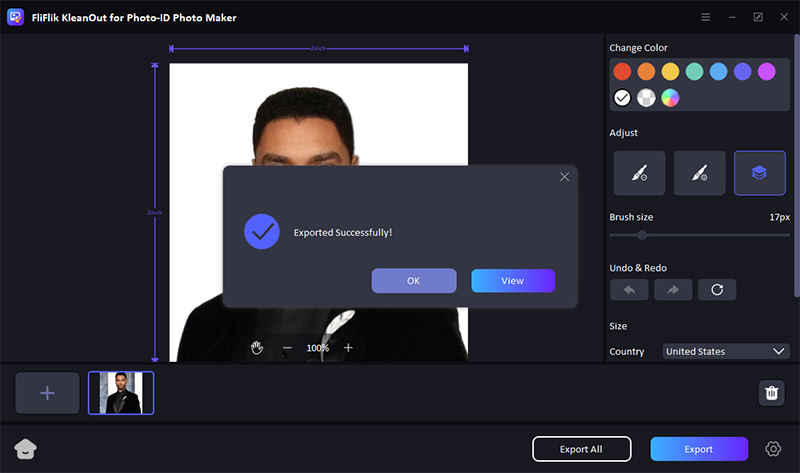Select the hand pan tool
Screen dimensions: 800x473
pyautogui.click(x=257, y=348)
